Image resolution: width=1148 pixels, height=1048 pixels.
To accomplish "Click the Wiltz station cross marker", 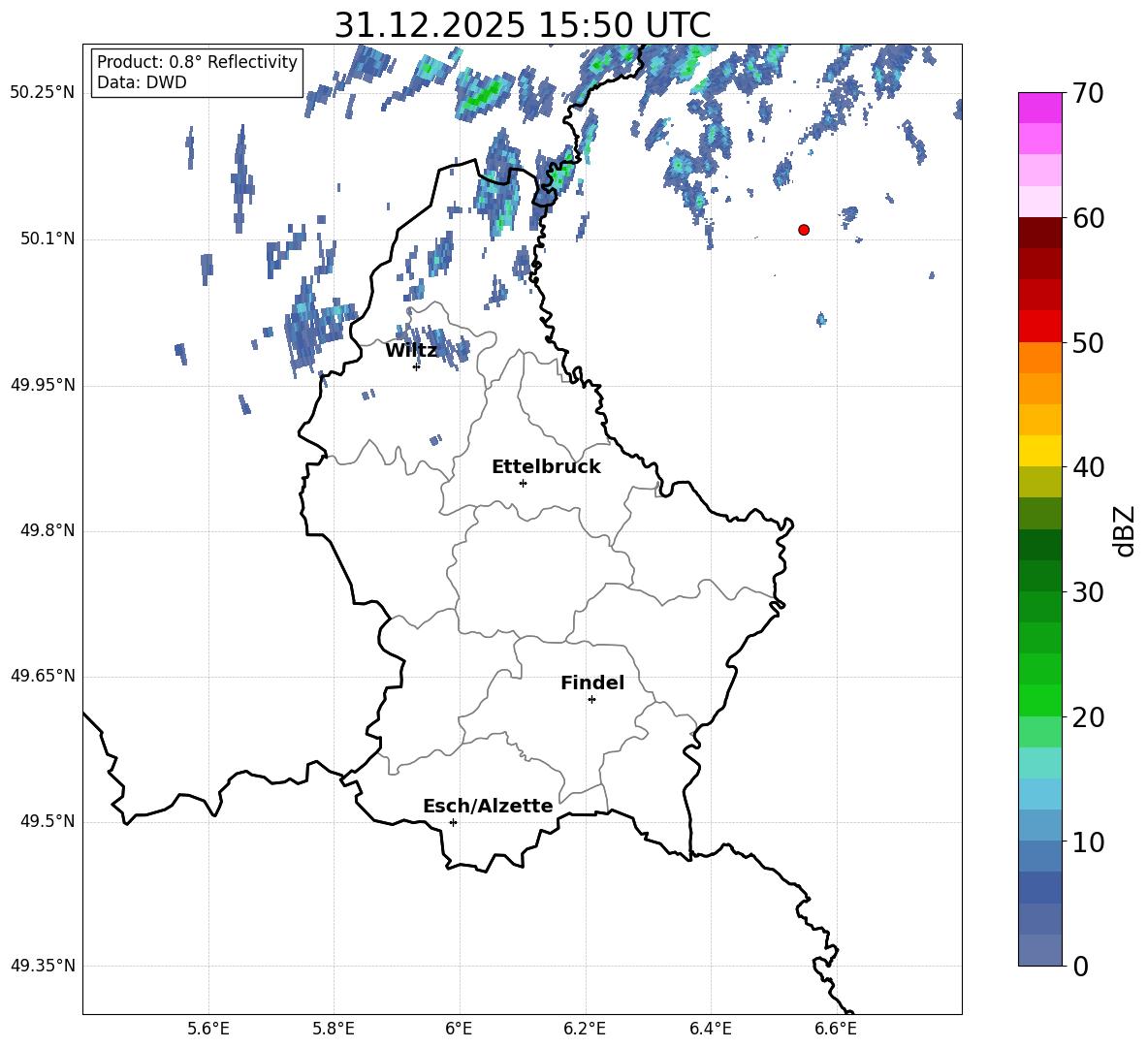I will click(416, 366).
